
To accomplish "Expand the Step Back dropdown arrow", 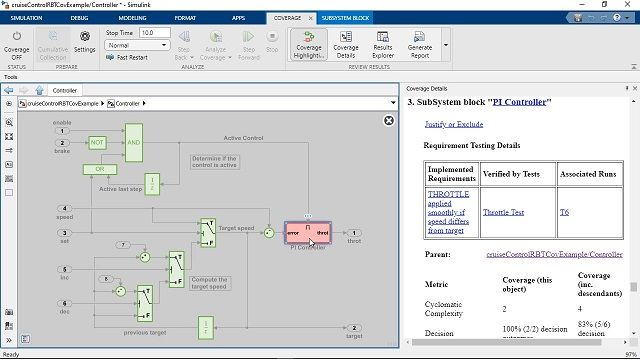I will tap(192, 58).
